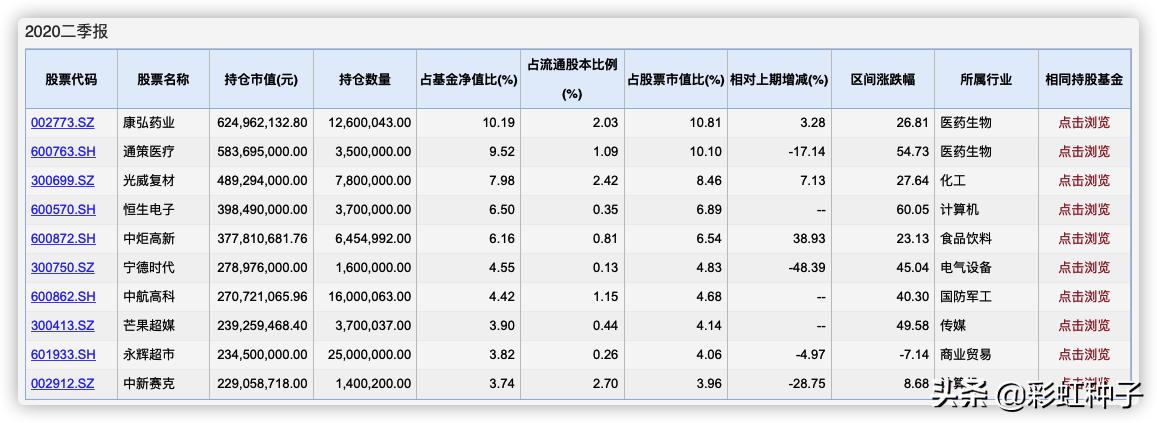
Task: Click the 计算机 industry cell
Action: pos(959,210)
